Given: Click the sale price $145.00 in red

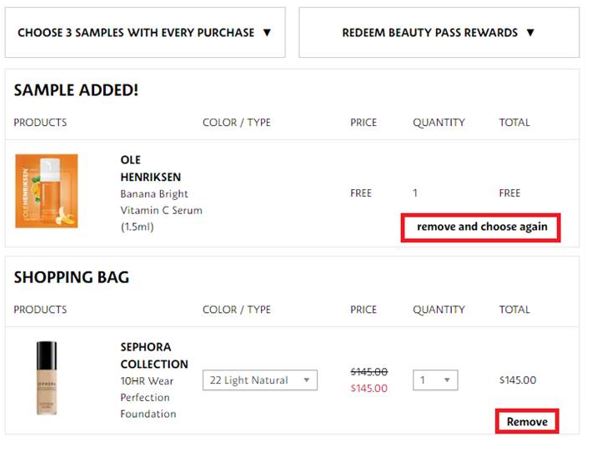Looking at the screenshot, I should click(369, 388).
